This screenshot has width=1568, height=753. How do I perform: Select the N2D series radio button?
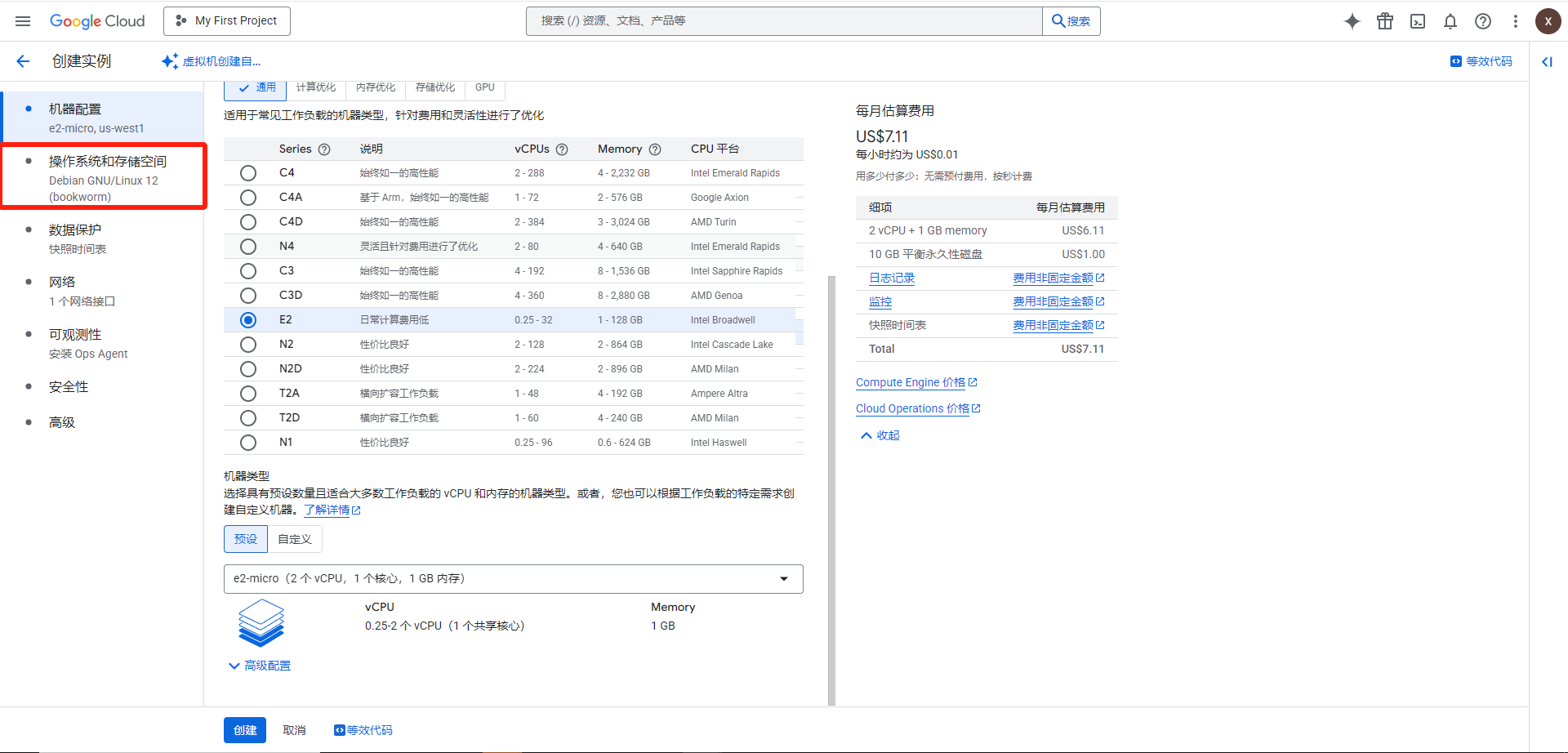[x=248, y=369]
